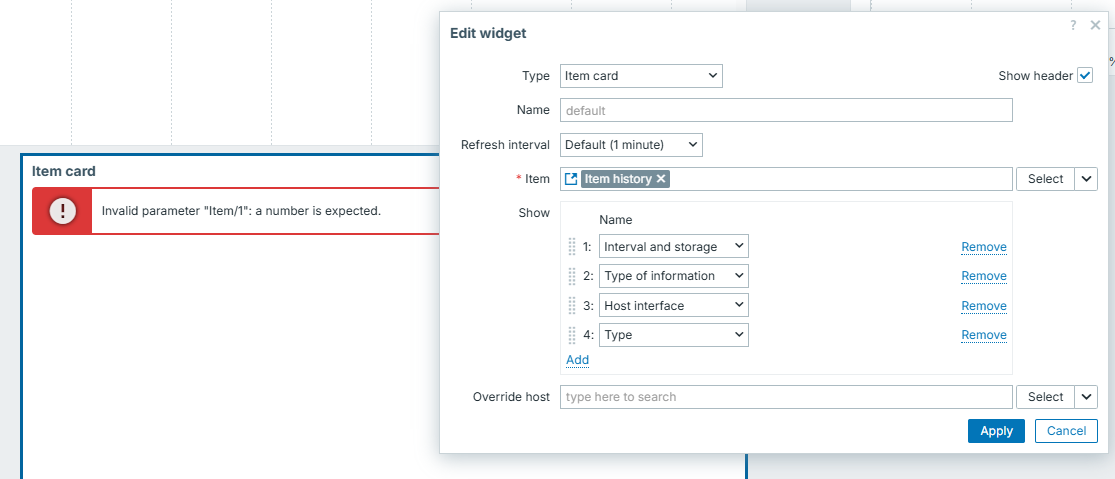Image resolution: width=1115 pixels, height=479 pixels.
Task: Focus the Override host search field
Action: [786, 397]
